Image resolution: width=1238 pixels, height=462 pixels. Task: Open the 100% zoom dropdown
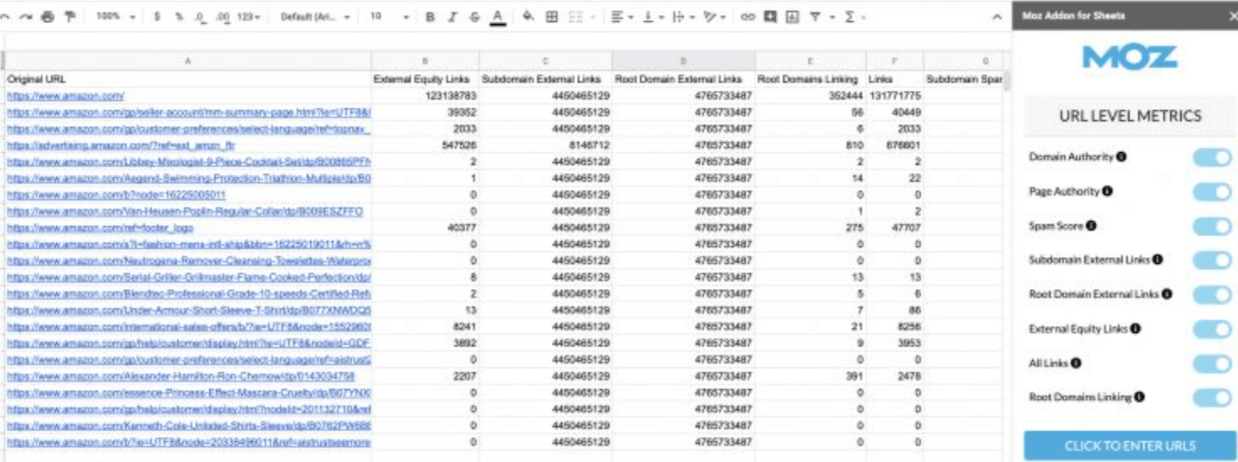(116, 17)
